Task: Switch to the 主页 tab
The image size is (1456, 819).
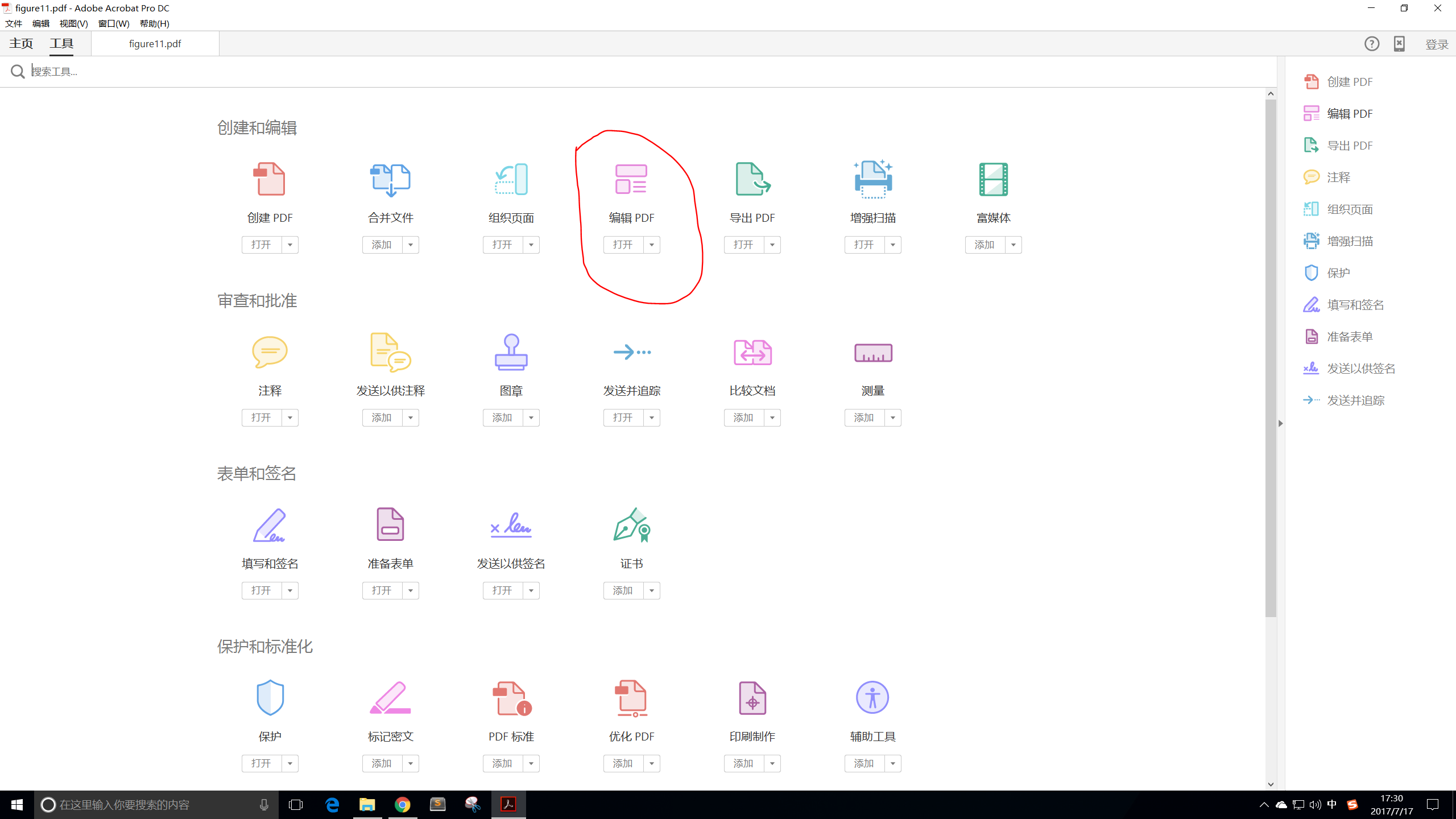Action: [21, 44]
